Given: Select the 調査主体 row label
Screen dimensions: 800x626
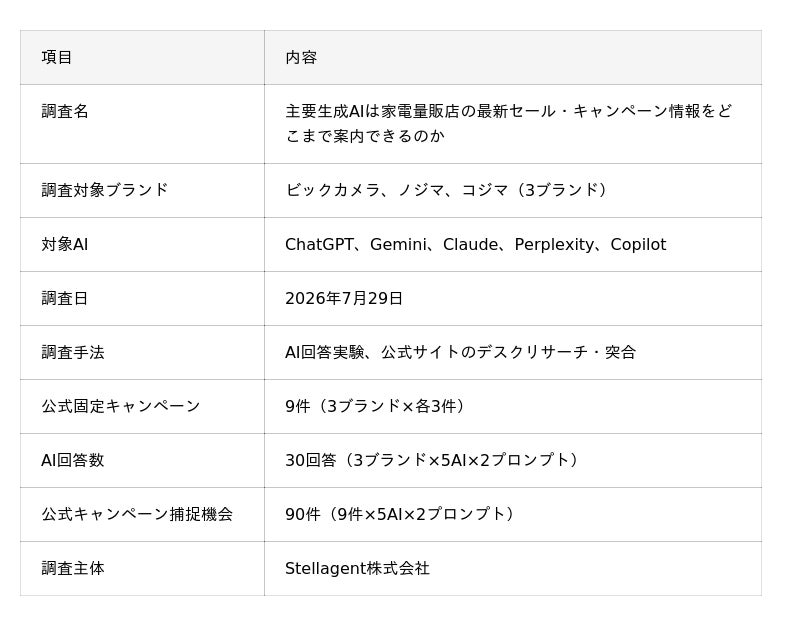Looking at the screenshot, I should click(x=73, y=568).
